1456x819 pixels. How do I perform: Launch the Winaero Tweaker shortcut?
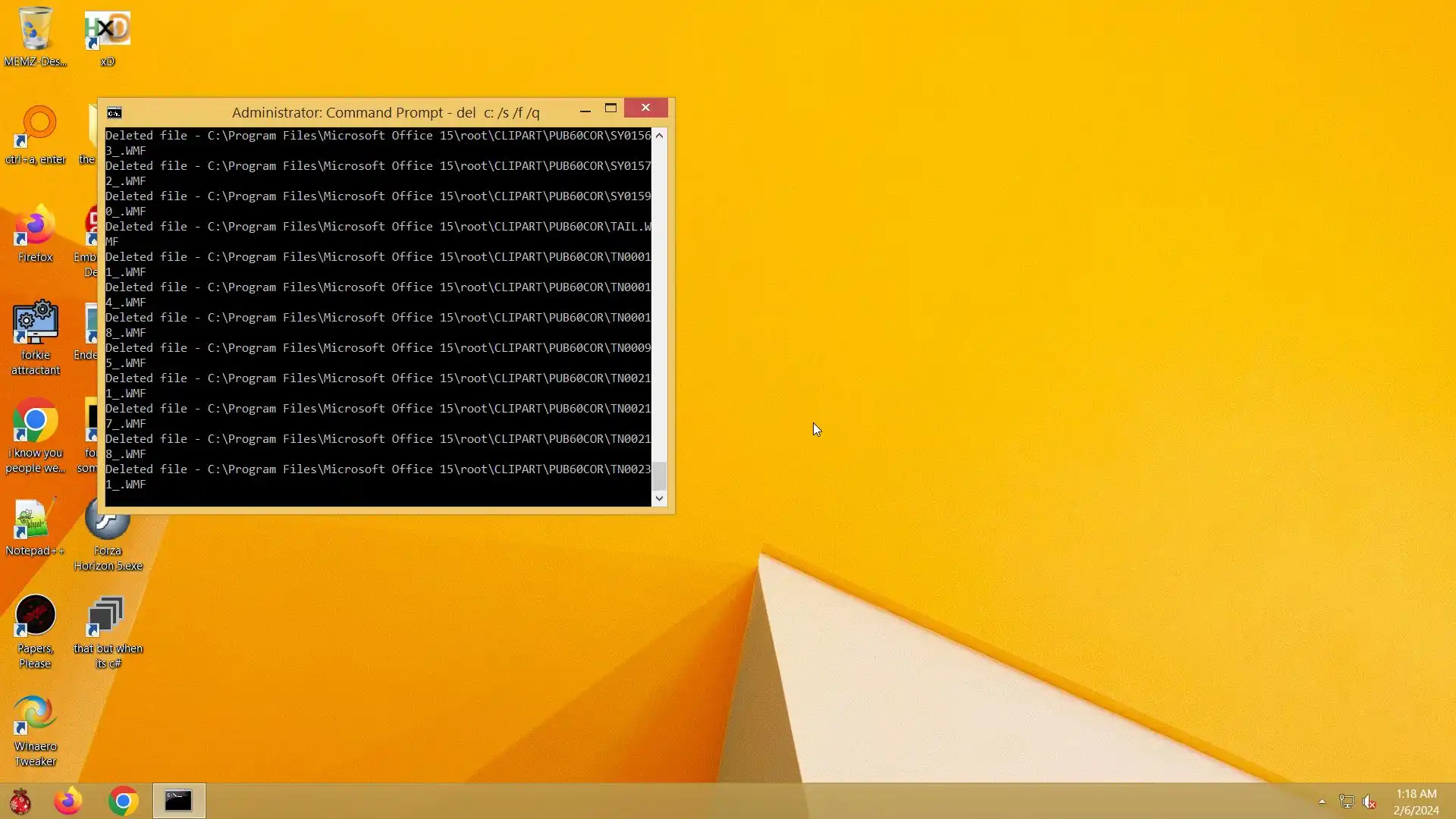35,714
